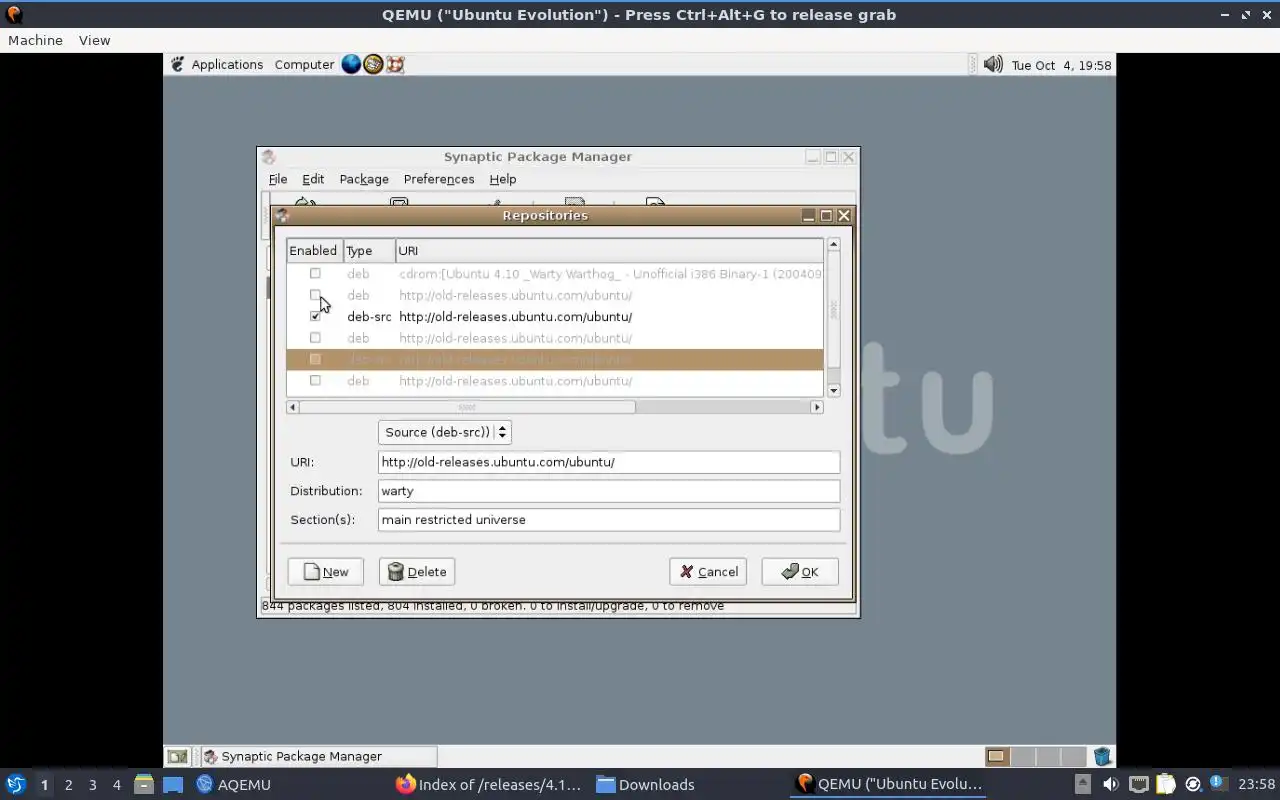Open the Computer menu in GNOME panel
Viewport: 1280px width, 800px height.
304,64
